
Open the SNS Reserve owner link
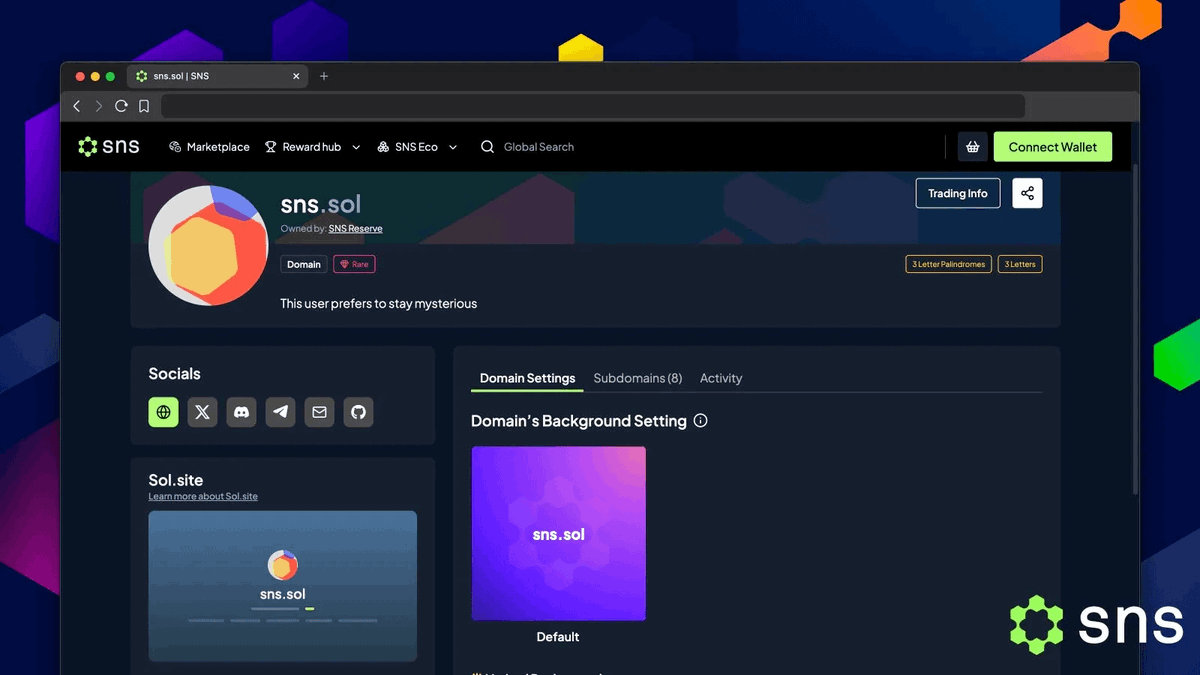[355, 229]
